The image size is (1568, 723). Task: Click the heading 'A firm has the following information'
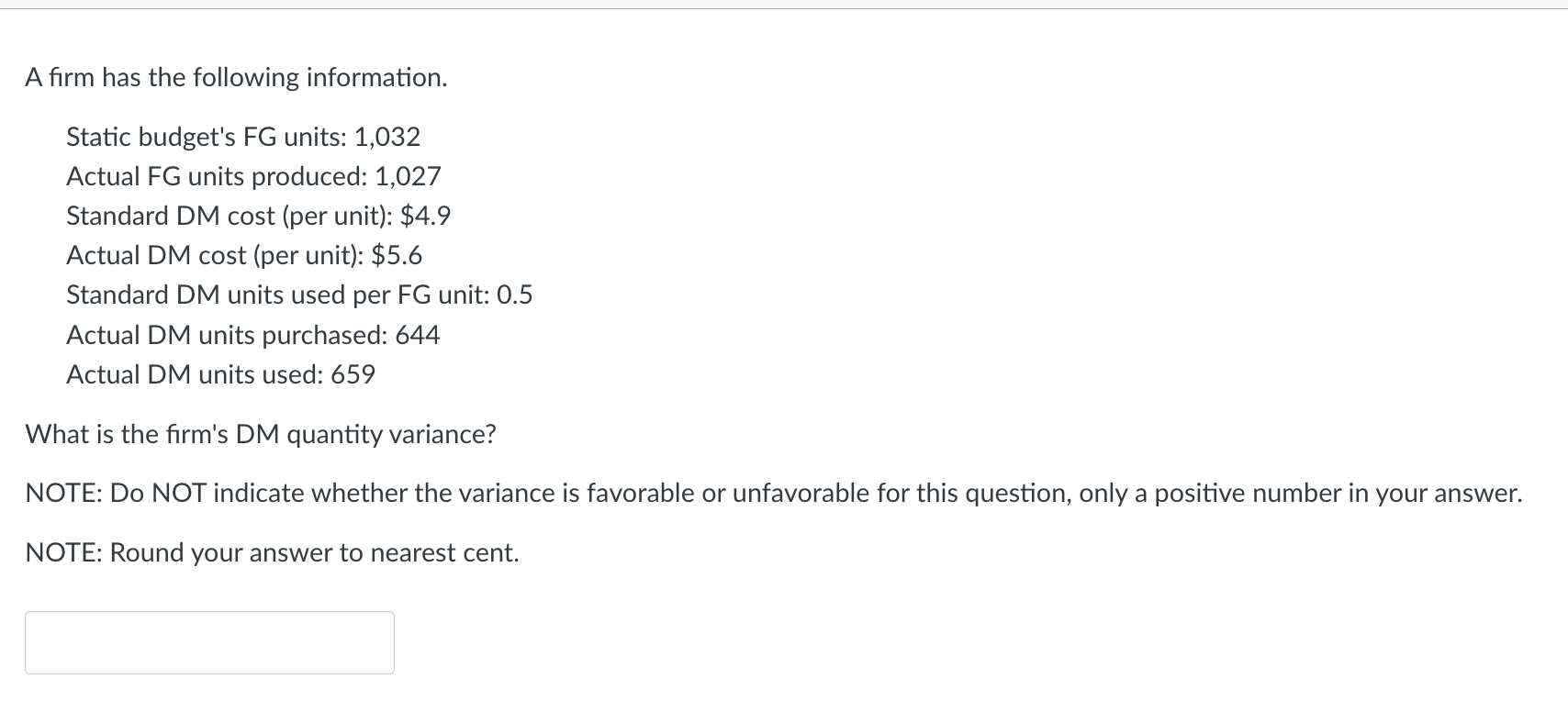tap(236, 77)
